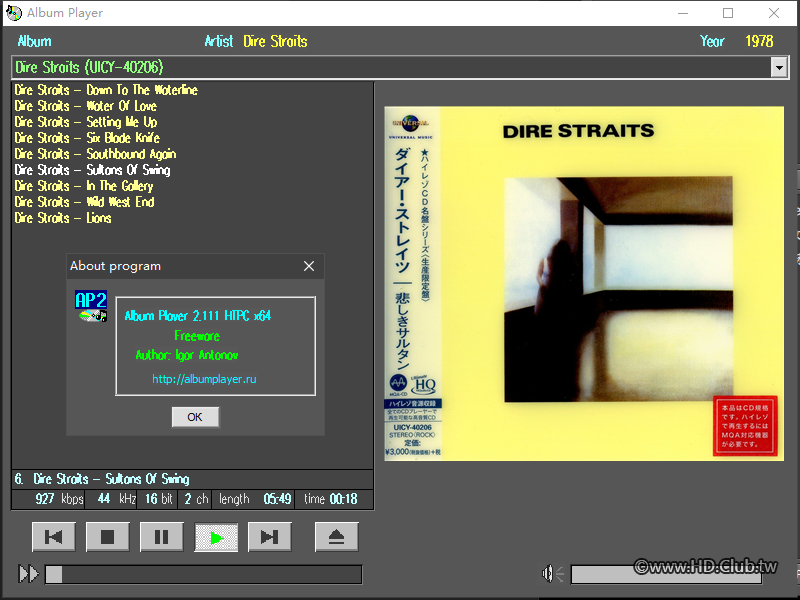Expand the album dropdown arrow
Screen dimensions: 800x600
pos(779,67)
